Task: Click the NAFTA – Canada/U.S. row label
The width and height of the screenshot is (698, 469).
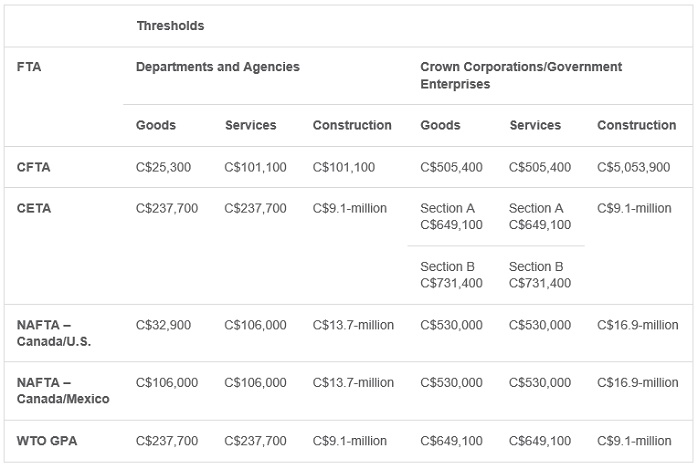Action: coord(54,333)
